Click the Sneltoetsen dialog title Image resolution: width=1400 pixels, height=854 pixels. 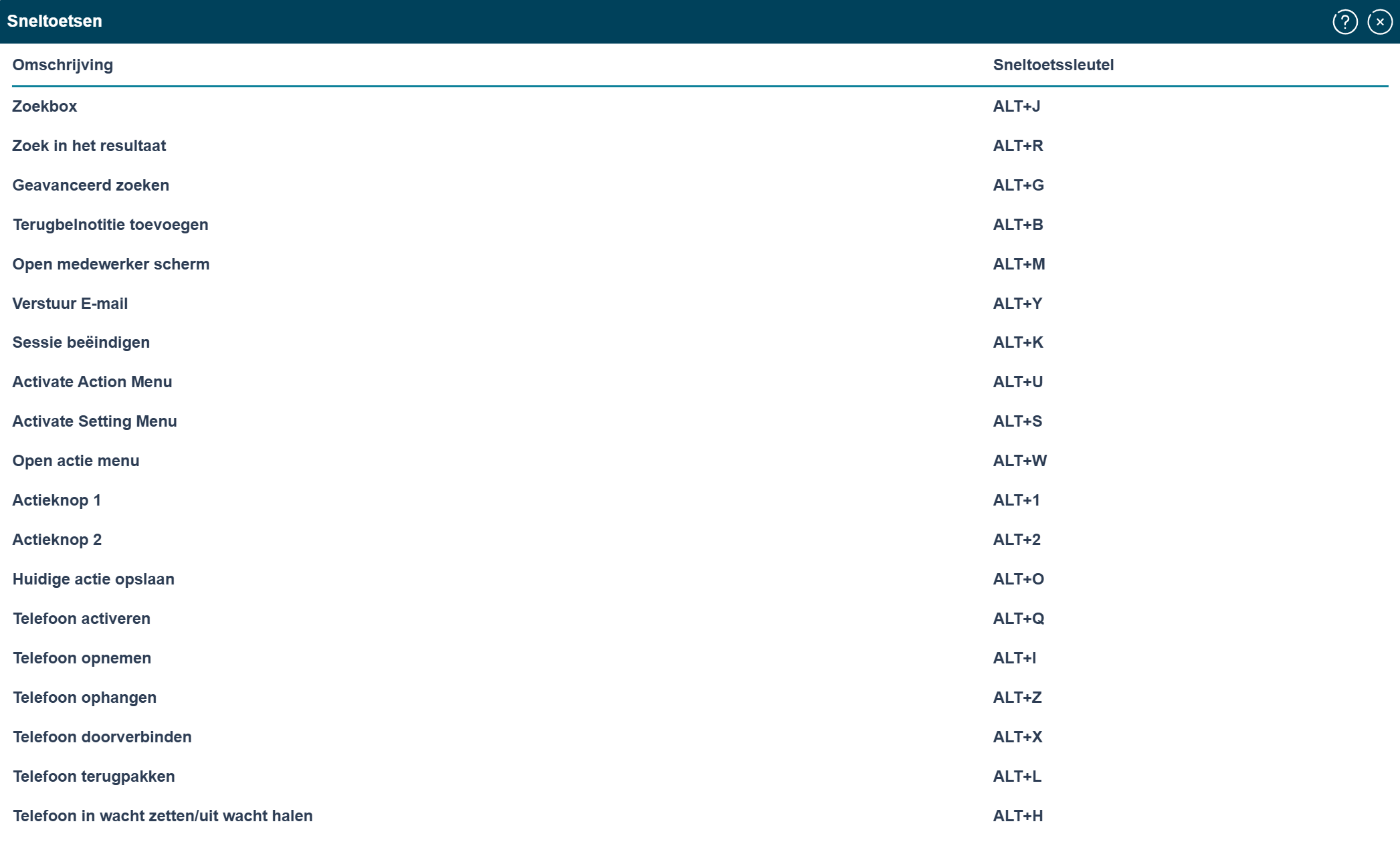[x=55, y=21]
